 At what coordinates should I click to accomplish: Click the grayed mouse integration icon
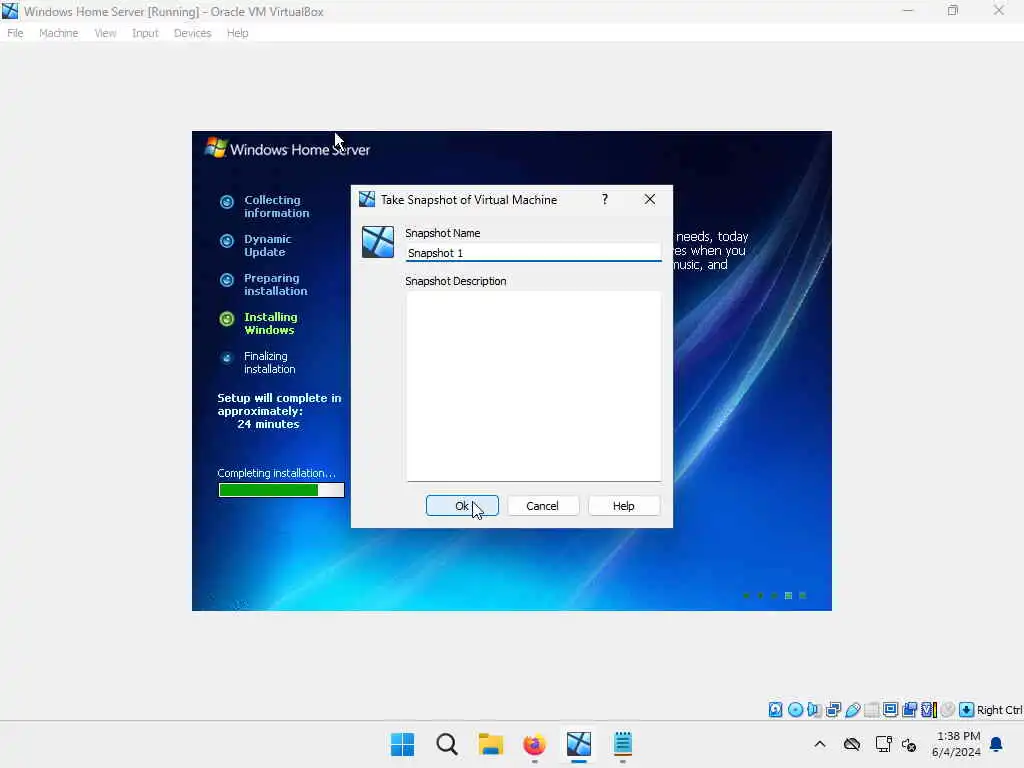(948, 710)
